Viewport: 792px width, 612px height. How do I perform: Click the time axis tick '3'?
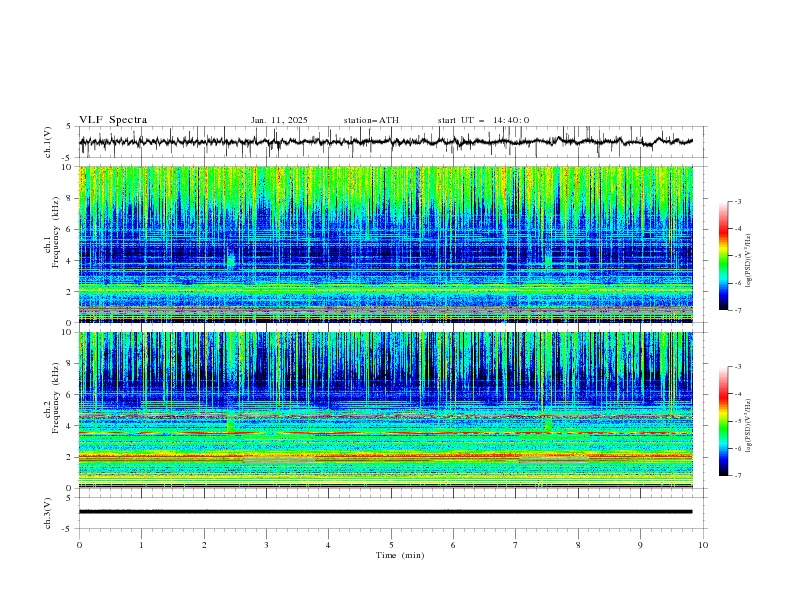[x=266, y=545]
